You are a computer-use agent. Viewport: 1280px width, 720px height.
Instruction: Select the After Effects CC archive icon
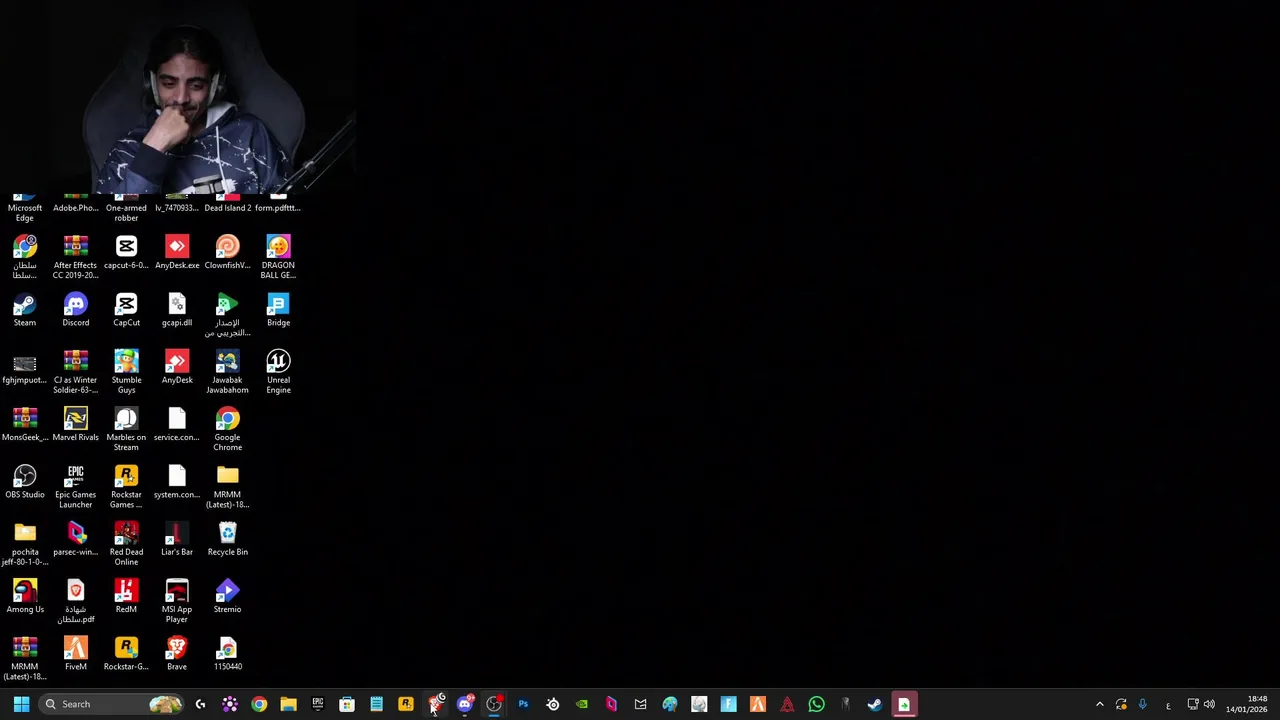76,257
